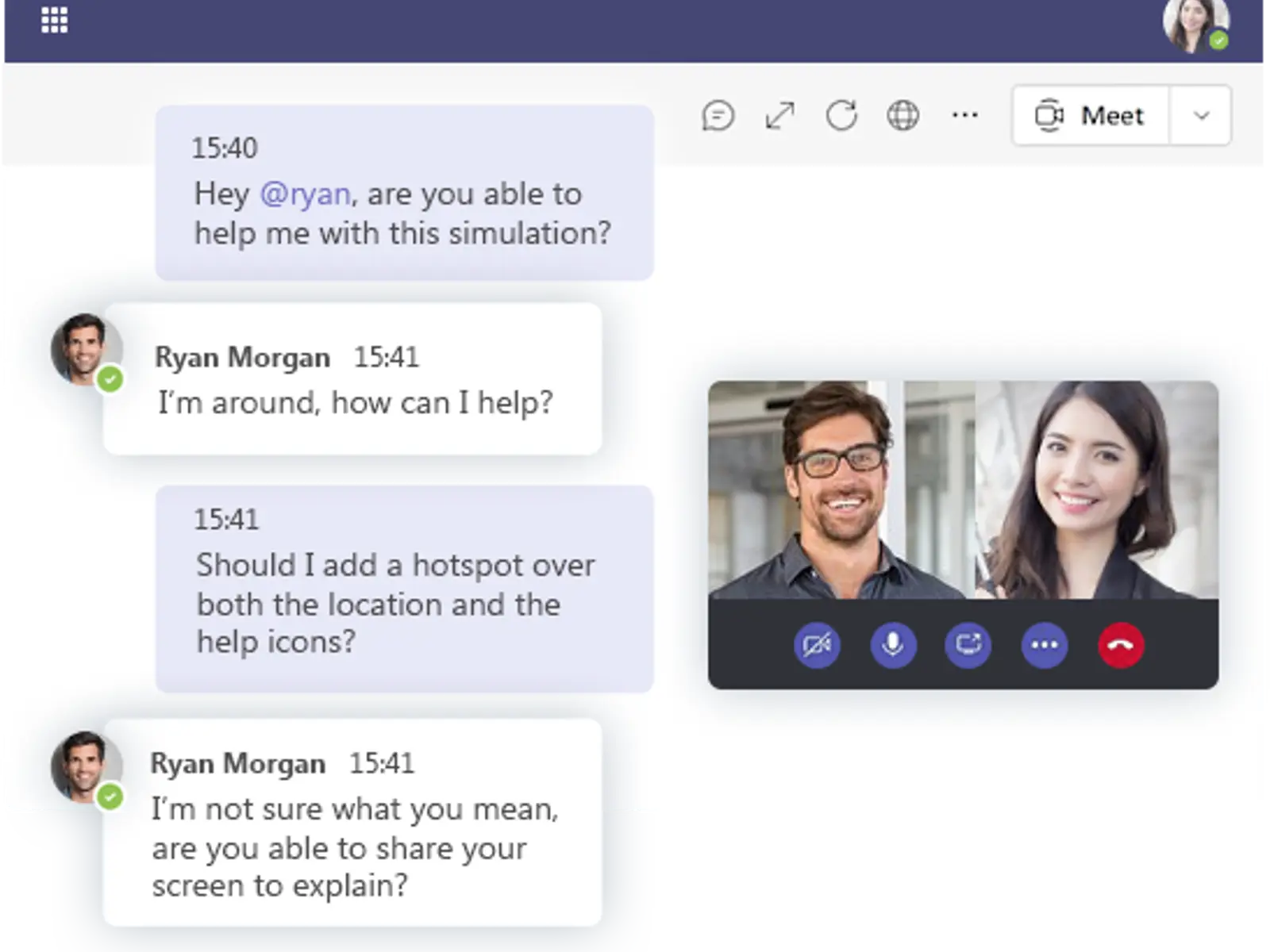Expand the Meet button dropdown

(x=1199, y=116)
